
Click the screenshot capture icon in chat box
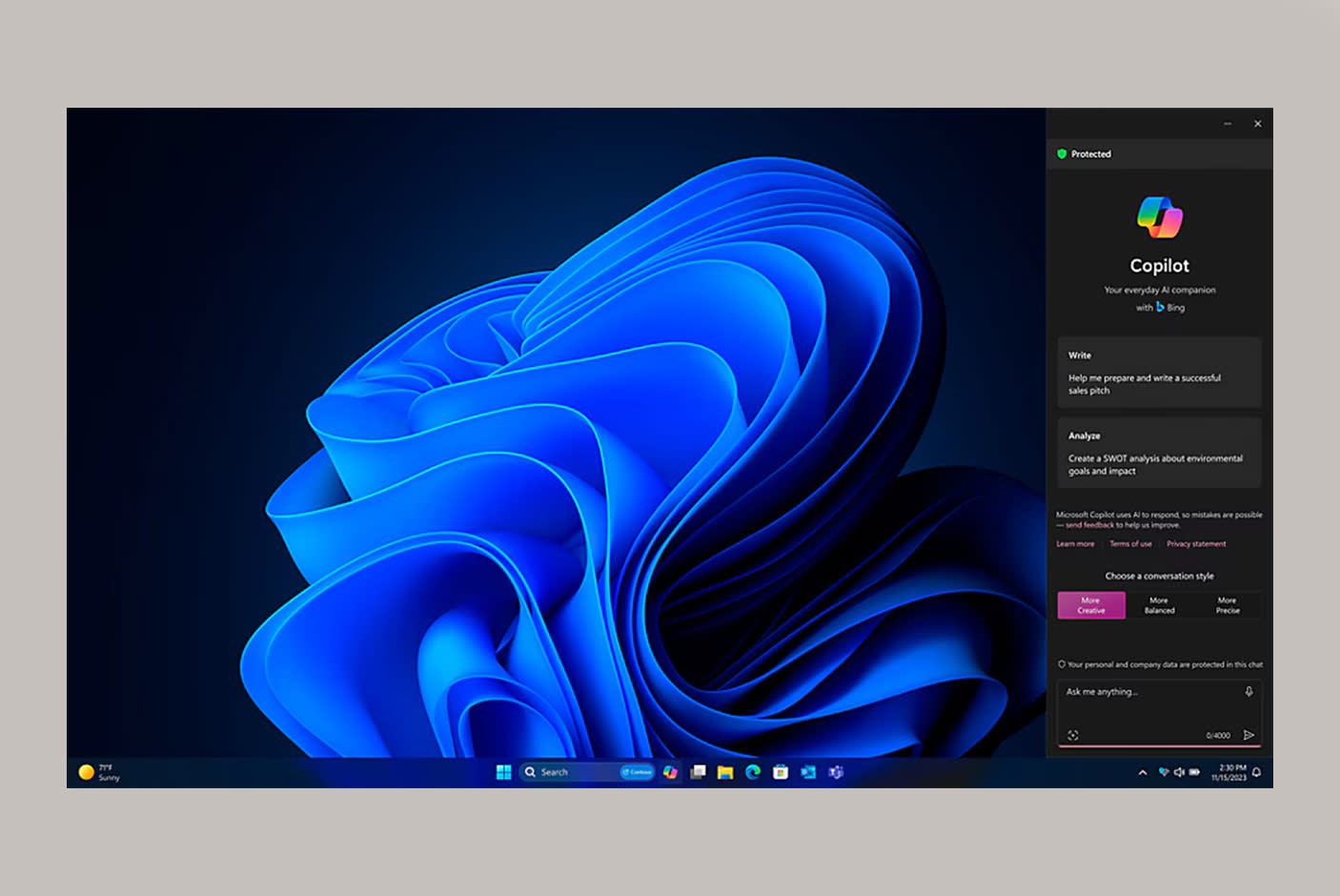pos(1073,735)
